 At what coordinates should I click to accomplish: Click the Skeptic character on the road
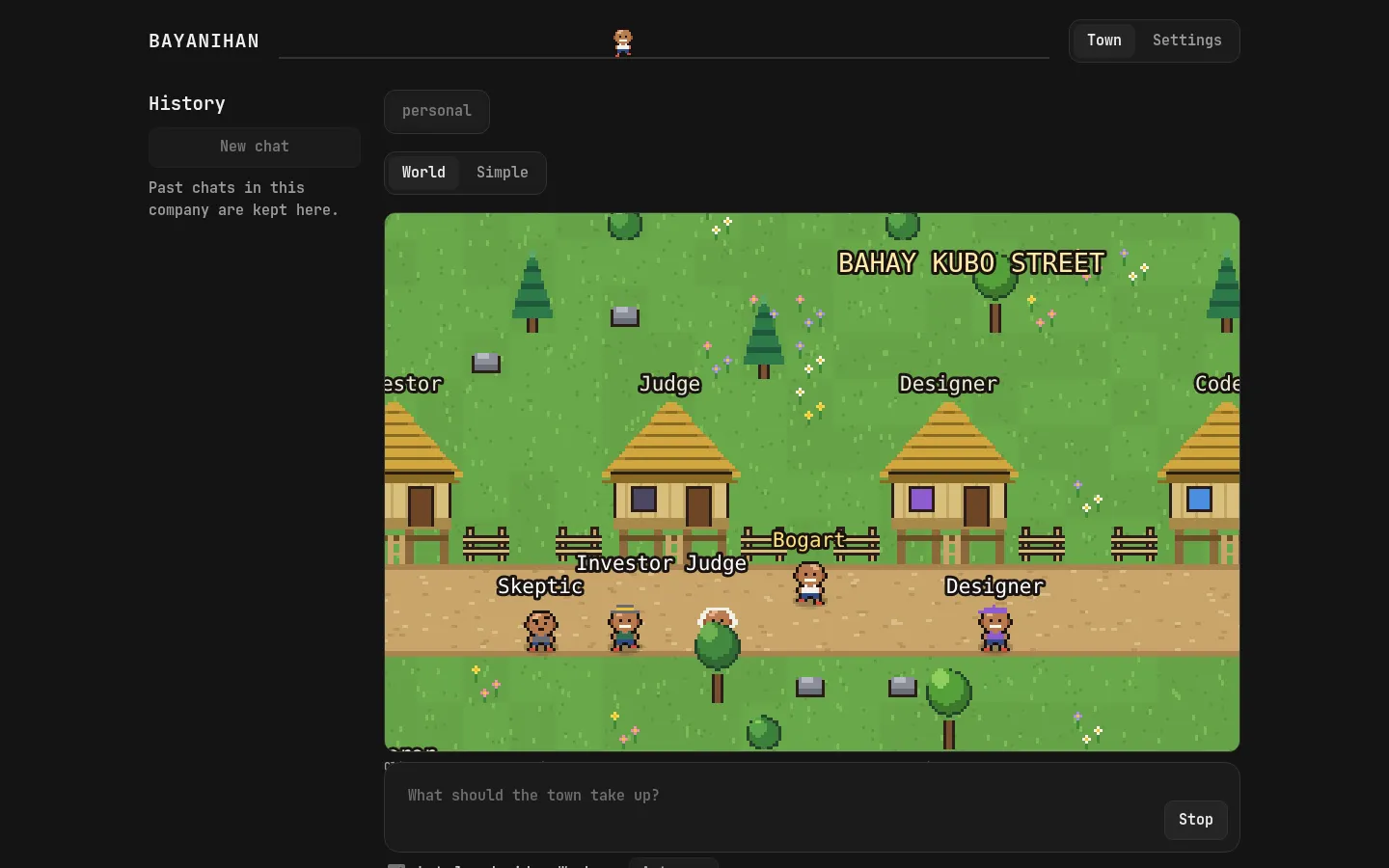[x=541, y=630]
